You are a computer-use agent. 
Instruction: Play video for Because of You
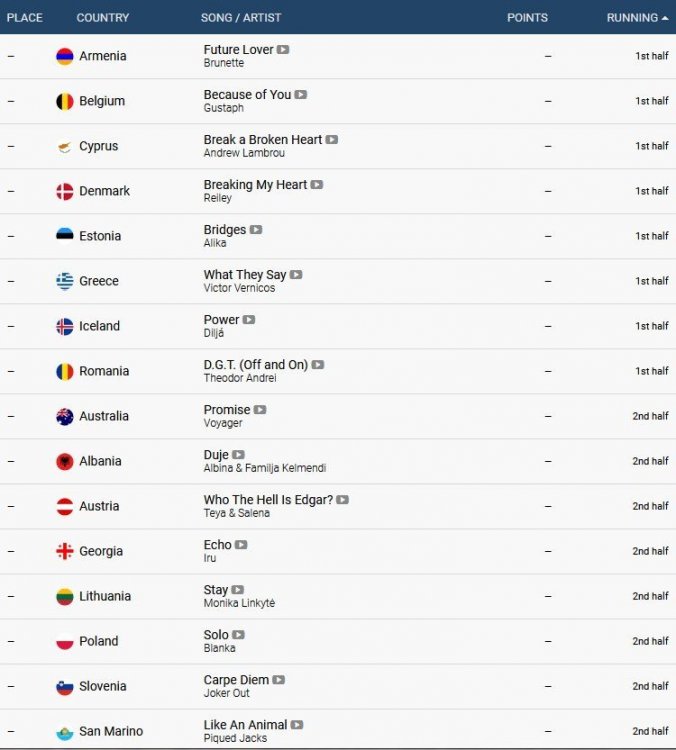(x=301, y=94)
